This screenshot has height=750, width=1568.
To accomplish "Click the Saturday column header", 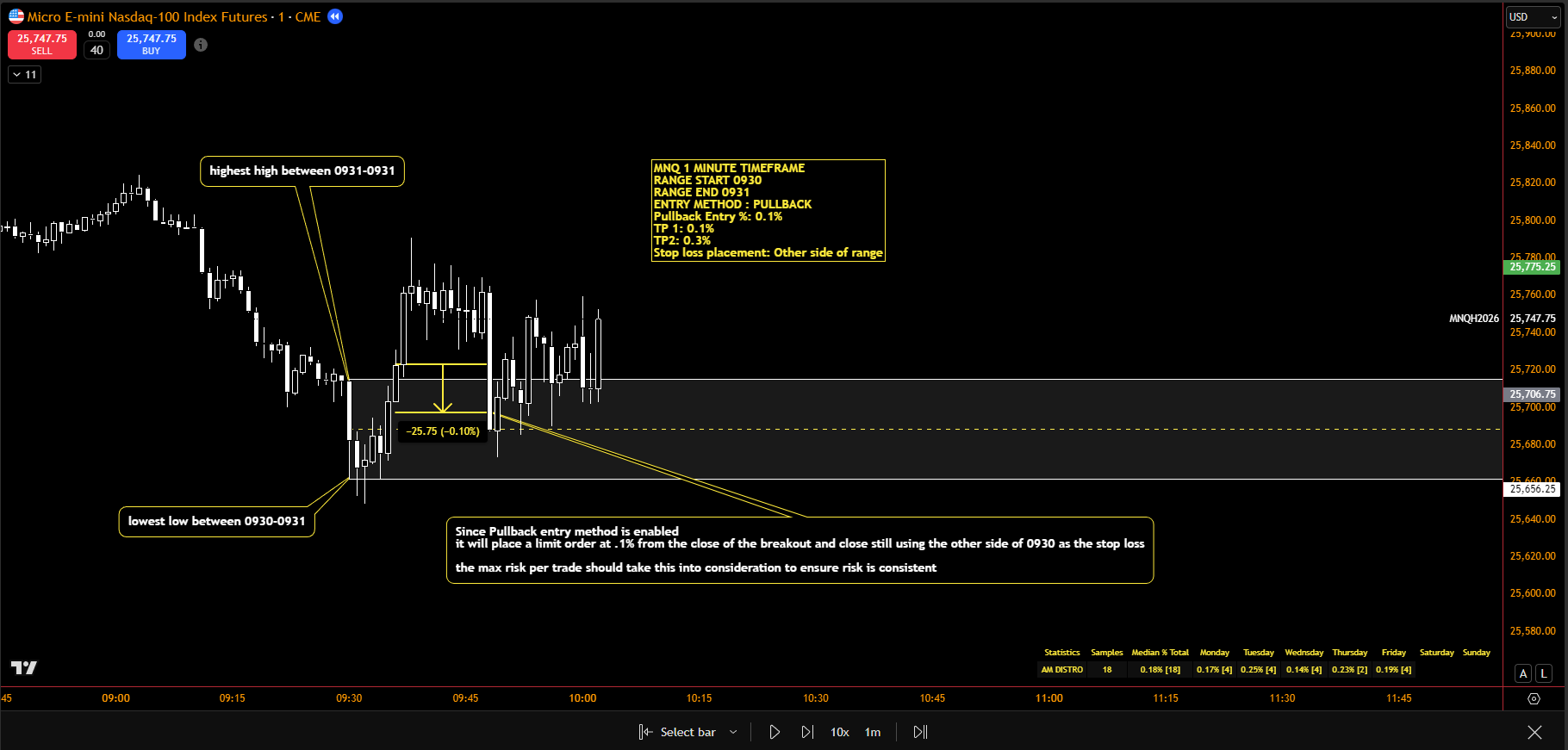I will (x=1437, y=653).
